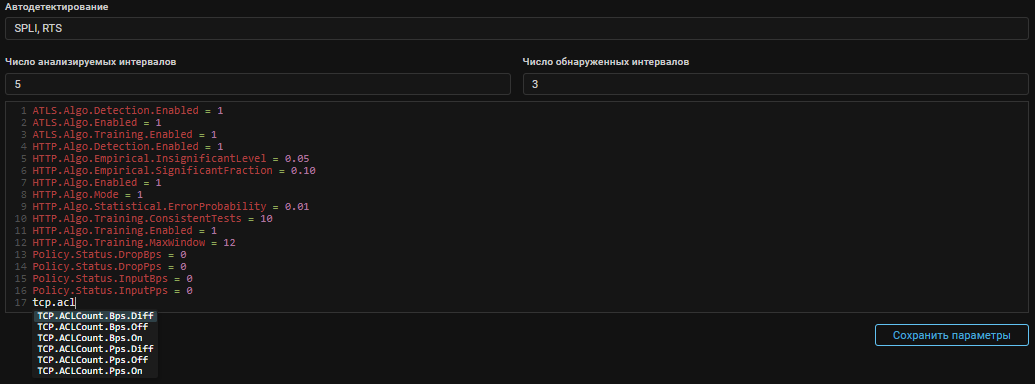The height and width of the screenshot is (384, 1035).
Task: Click line Policy.Status.InputBps = 0
Action: (x=112, y=278)
